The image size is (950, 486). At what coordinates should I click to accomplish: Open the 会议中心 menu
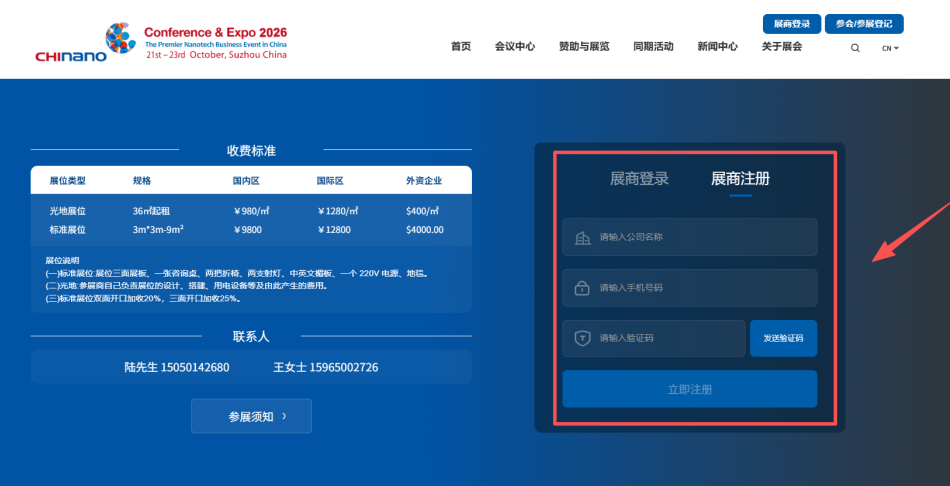pos(514,47)
